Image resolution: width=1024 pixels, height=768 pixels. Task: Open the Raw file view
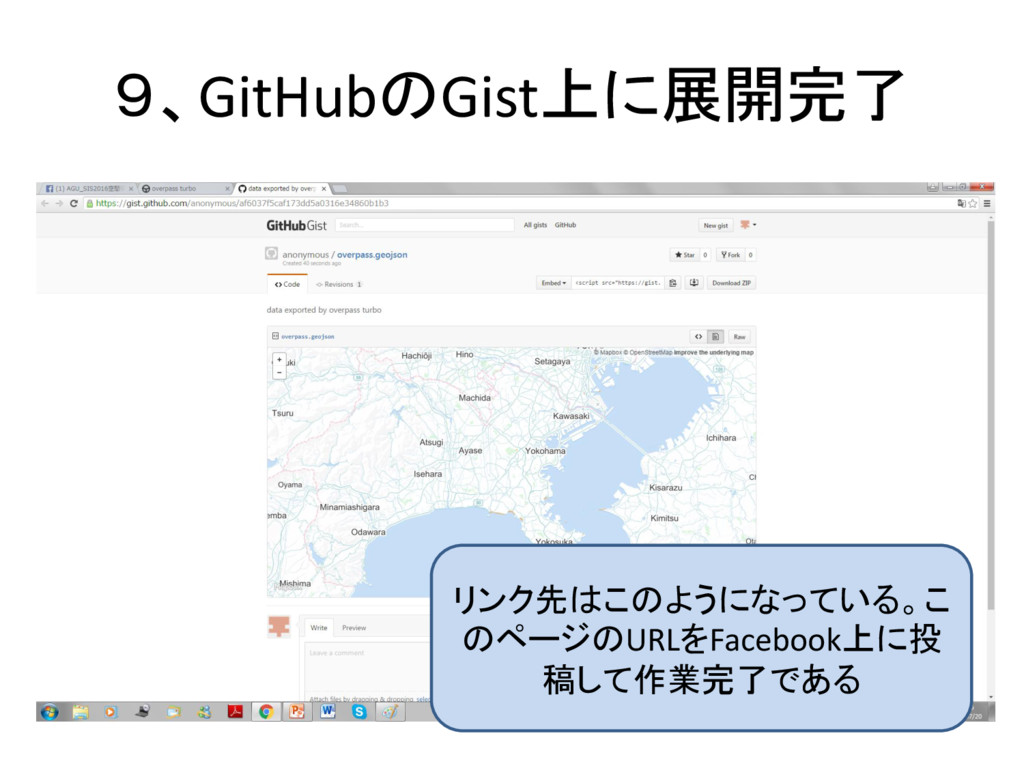pos(739,337)
